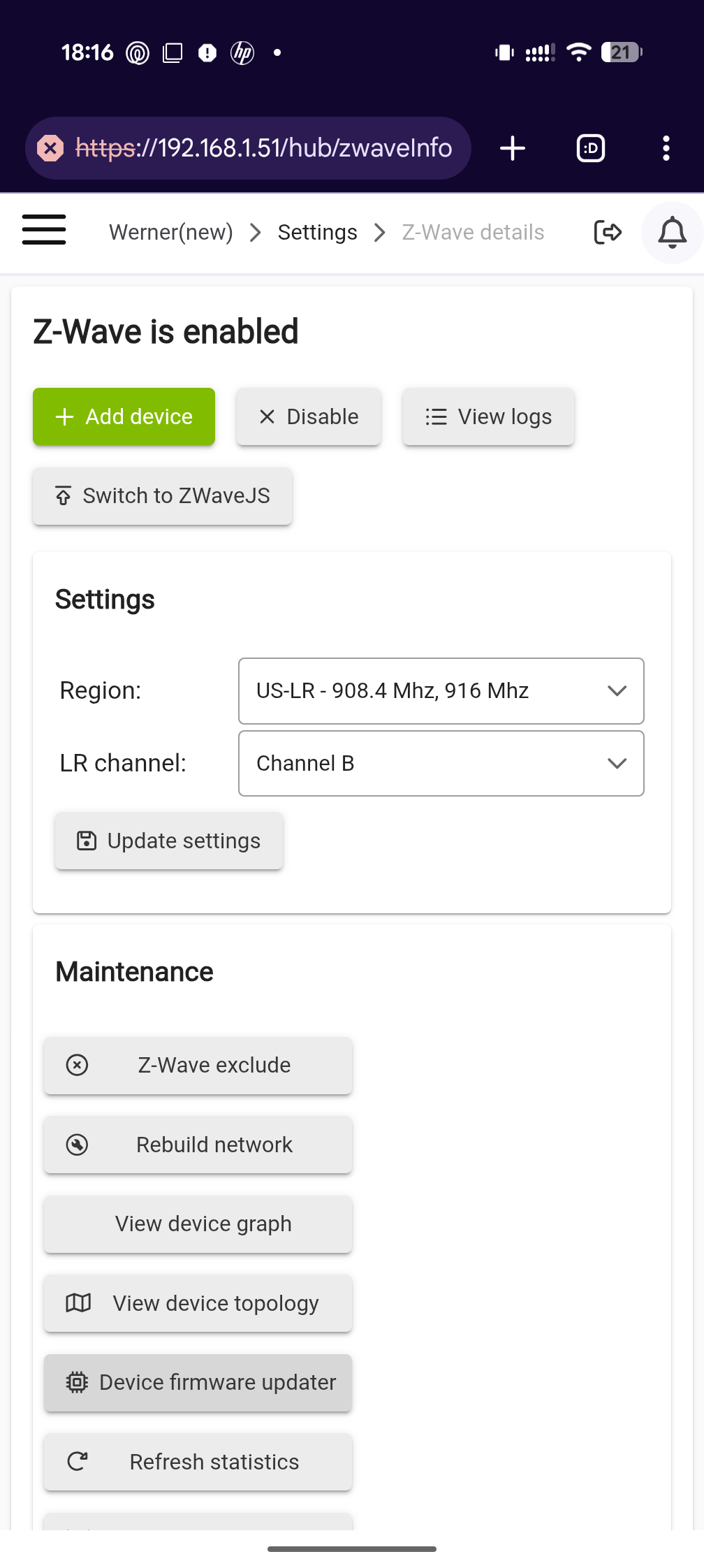Open View device topology
This screenshot has width=704, height=1568.
198,1303
